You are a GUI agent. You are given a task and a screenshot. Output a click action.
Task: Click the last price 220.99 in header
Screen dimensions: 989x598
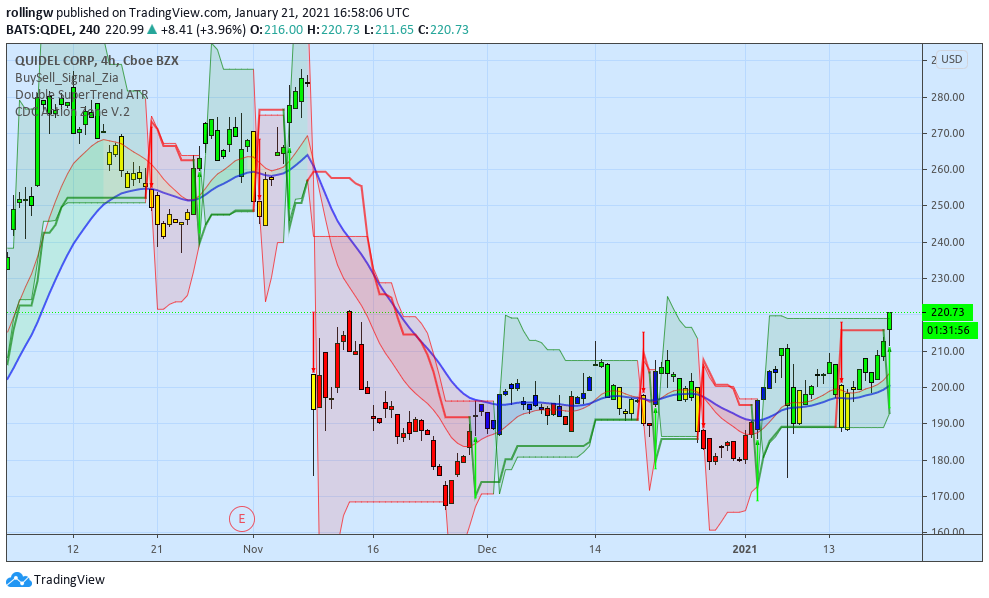click(124, 30)
